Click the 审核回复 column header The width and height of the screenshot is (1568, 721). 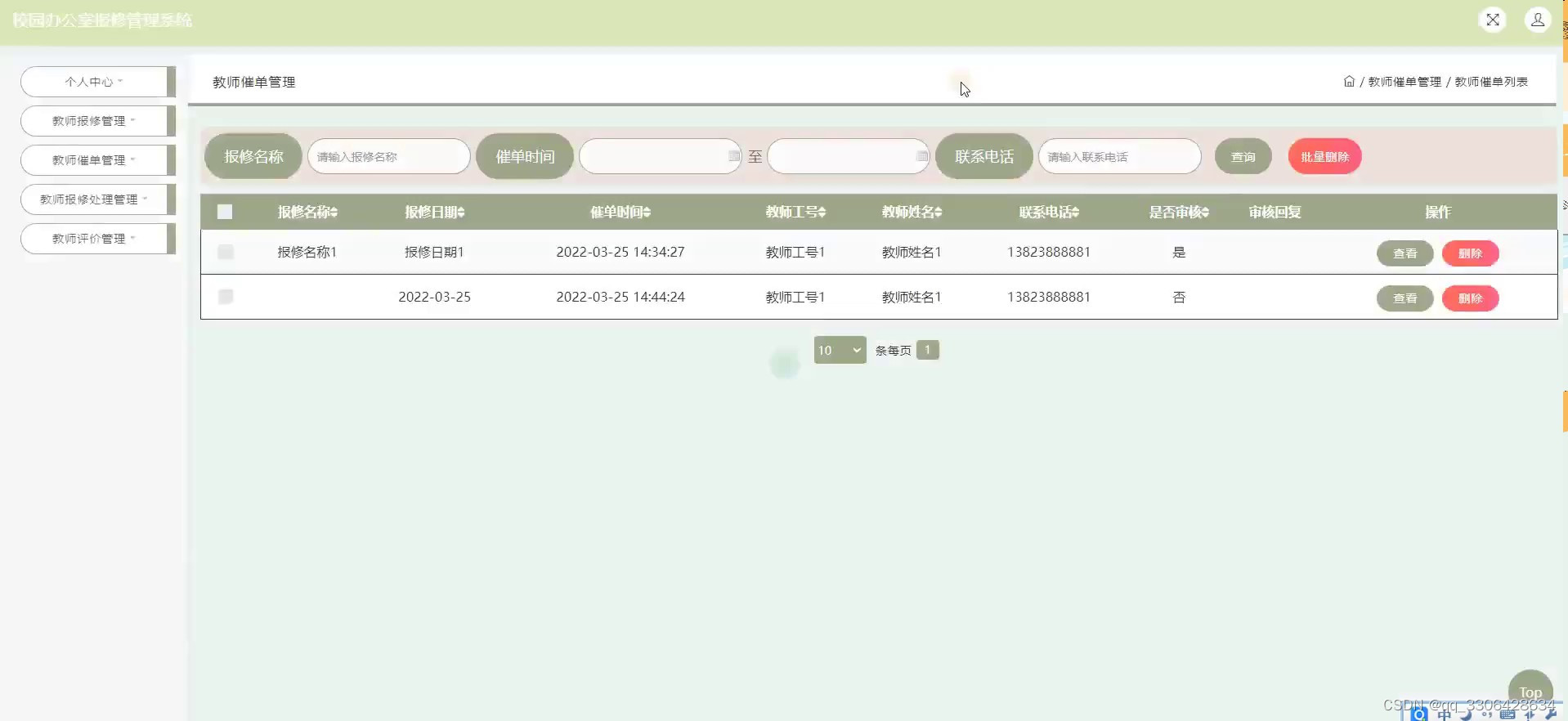click(x=1275, y=213)
